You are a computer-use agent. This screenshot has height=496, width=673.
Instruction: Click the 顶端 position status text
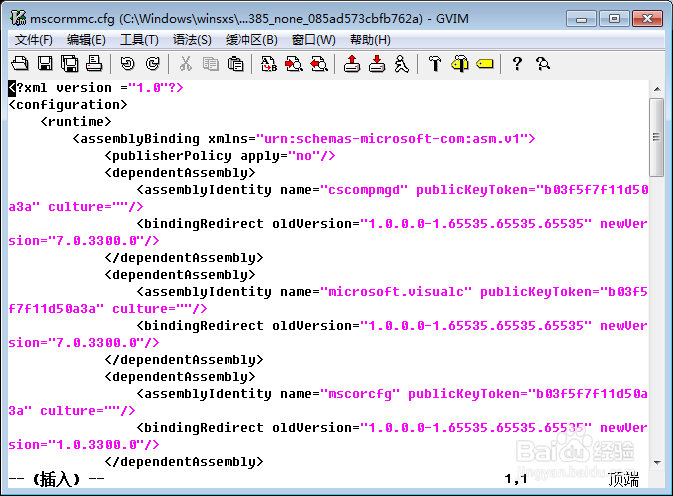tap(623, 479)
